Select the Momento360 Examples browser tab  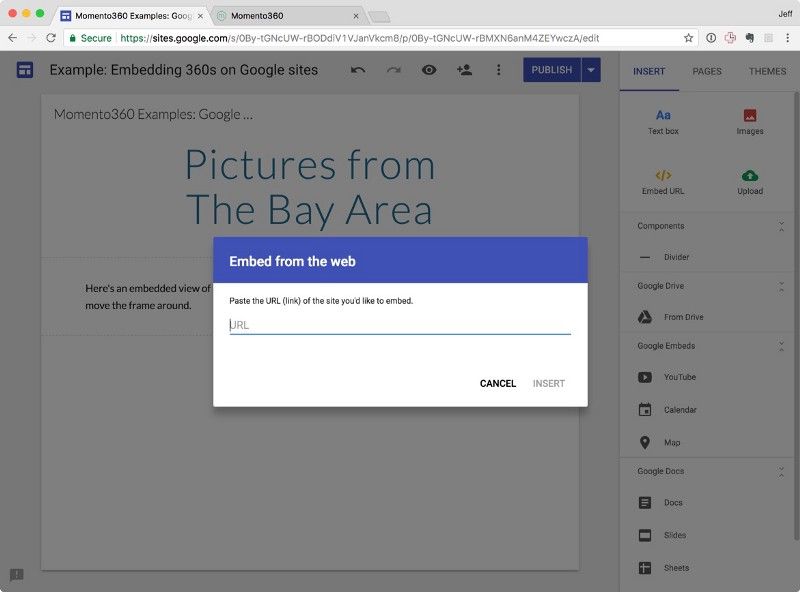point(130,16)
